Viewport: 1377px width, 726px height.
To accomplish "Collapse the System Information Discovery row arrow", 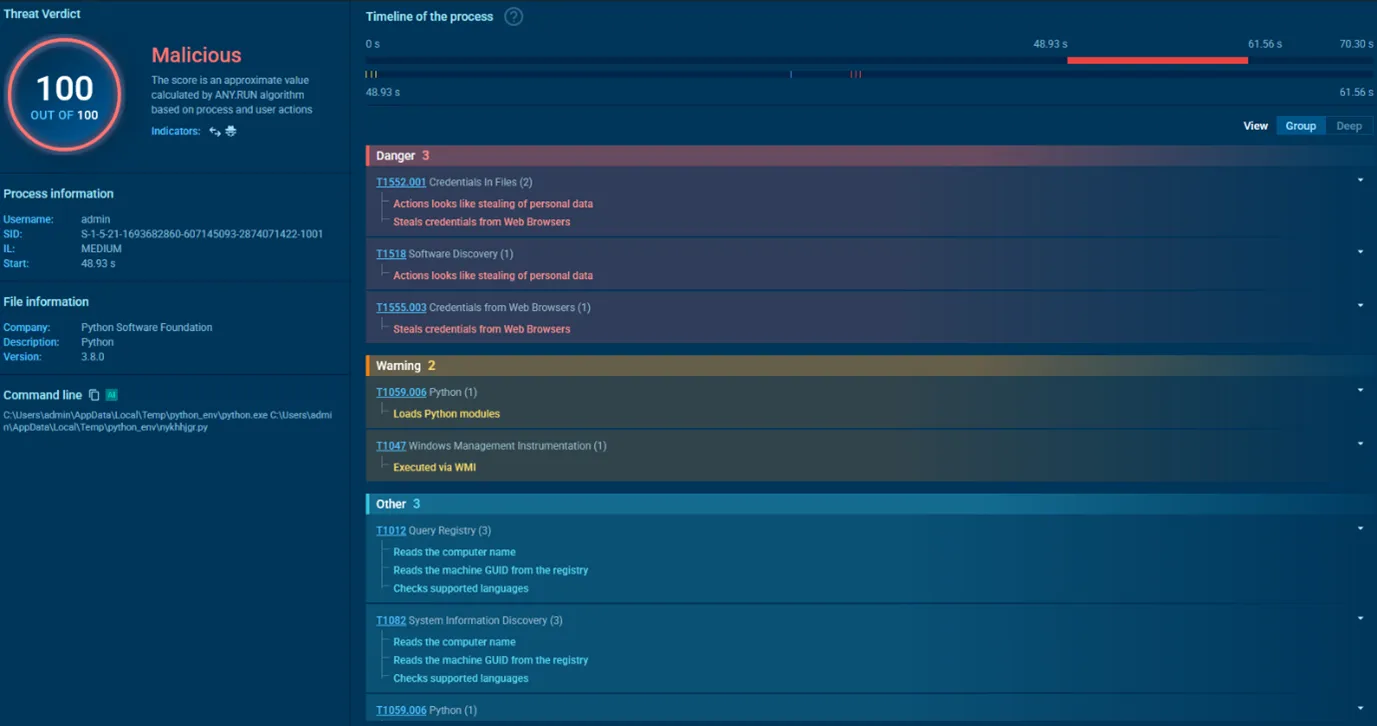I will [x=1360, y=619].
